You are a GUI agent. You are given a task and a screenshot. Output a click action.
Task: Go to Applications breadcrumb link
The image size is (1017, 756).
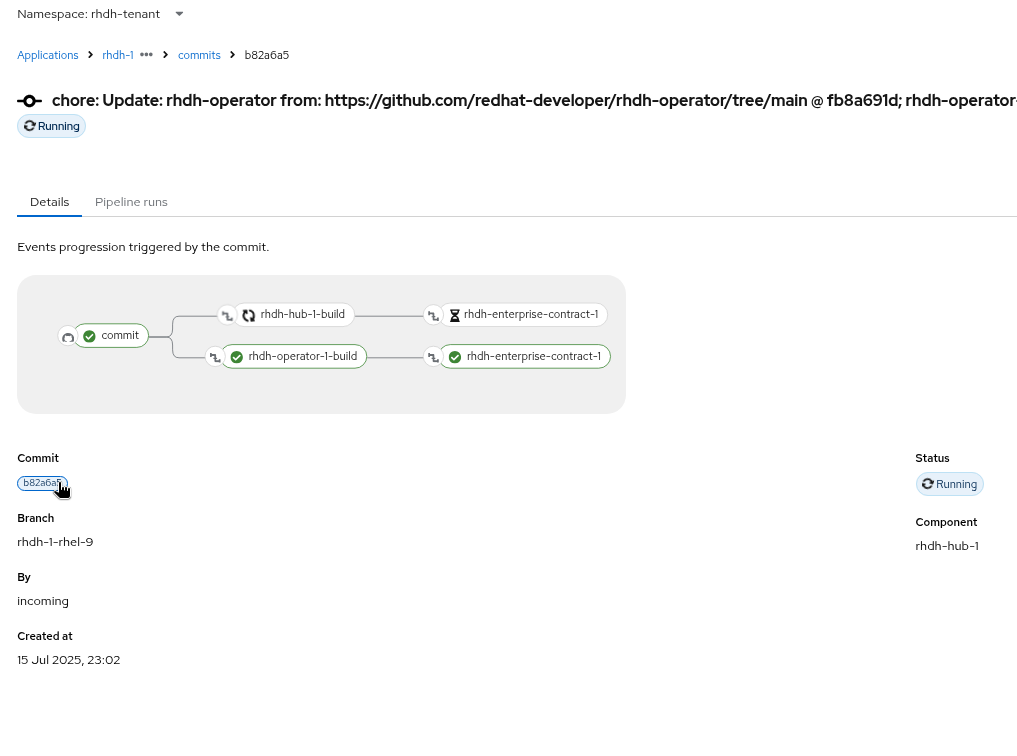tap(48, 55)
